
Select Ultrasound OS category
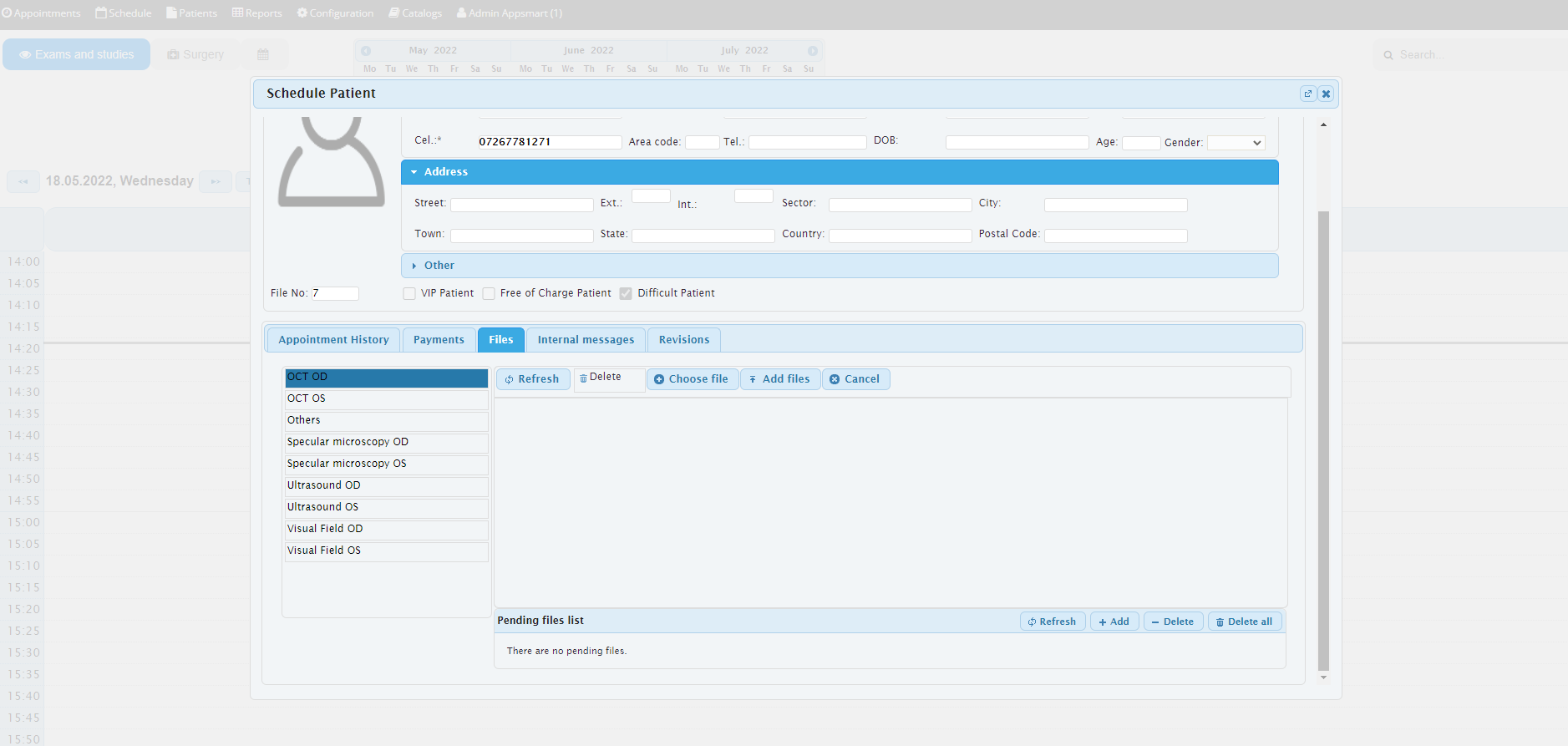(x=386, y=508)
